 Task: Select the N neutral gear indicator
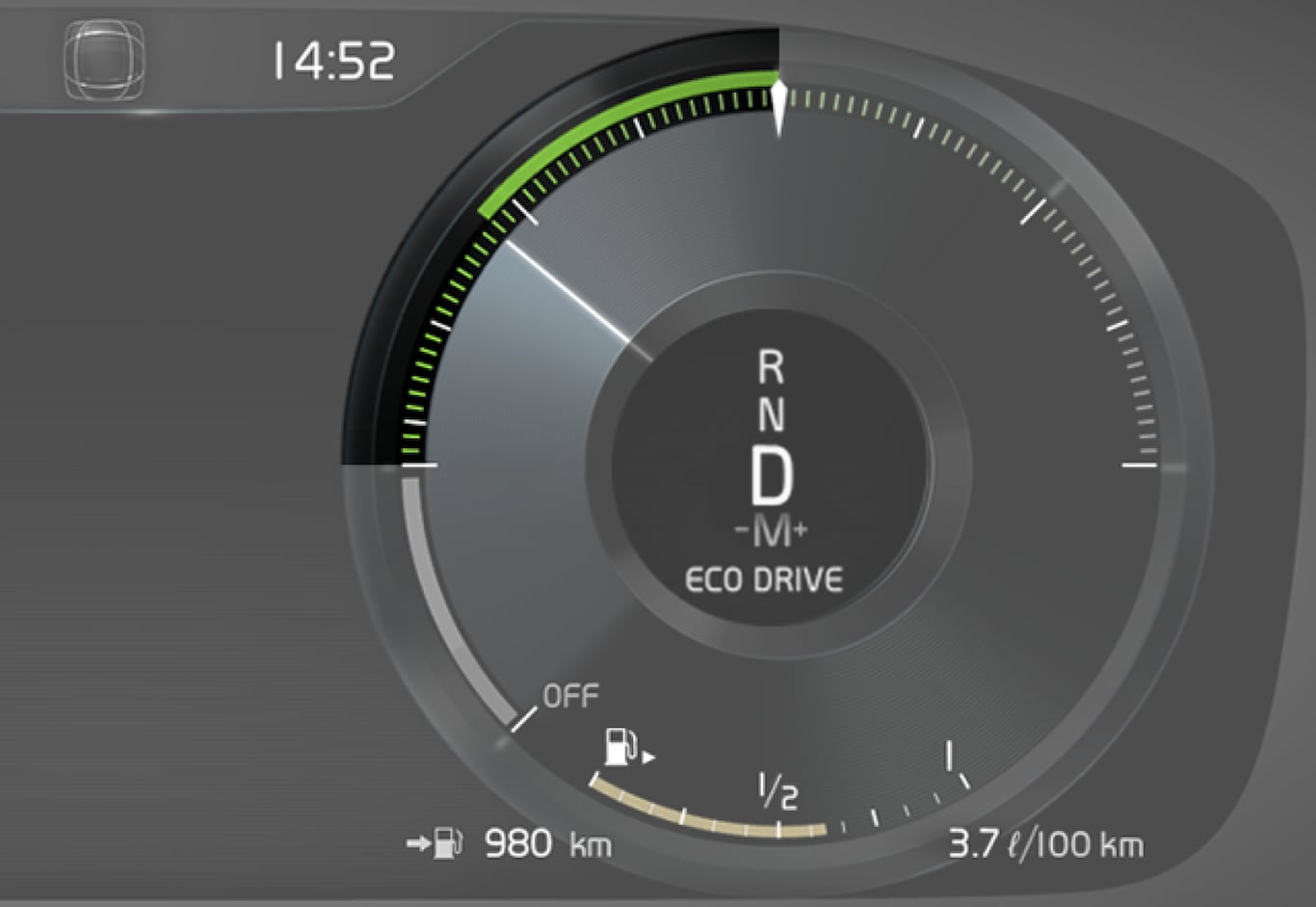[771, 414]
